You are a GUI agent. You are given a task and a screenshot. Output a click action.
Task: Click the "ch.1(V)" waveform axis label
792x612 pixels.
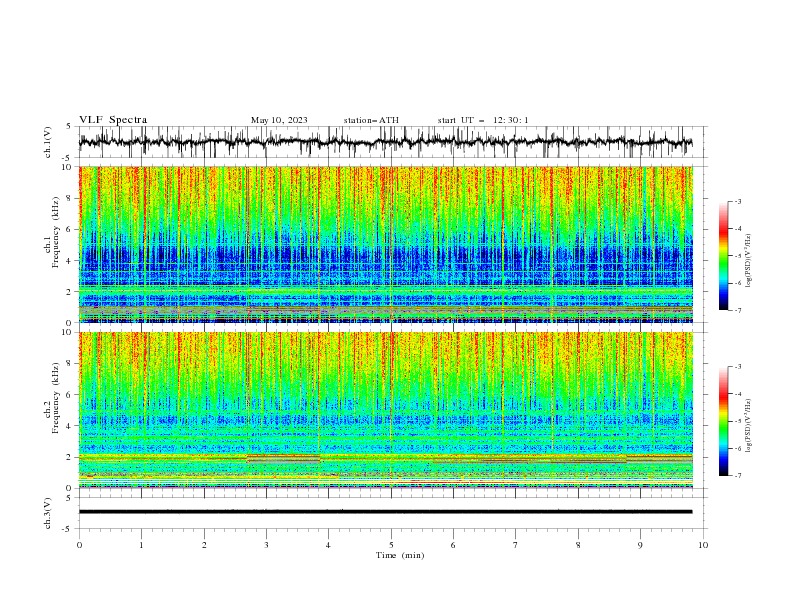pos(47,142)
